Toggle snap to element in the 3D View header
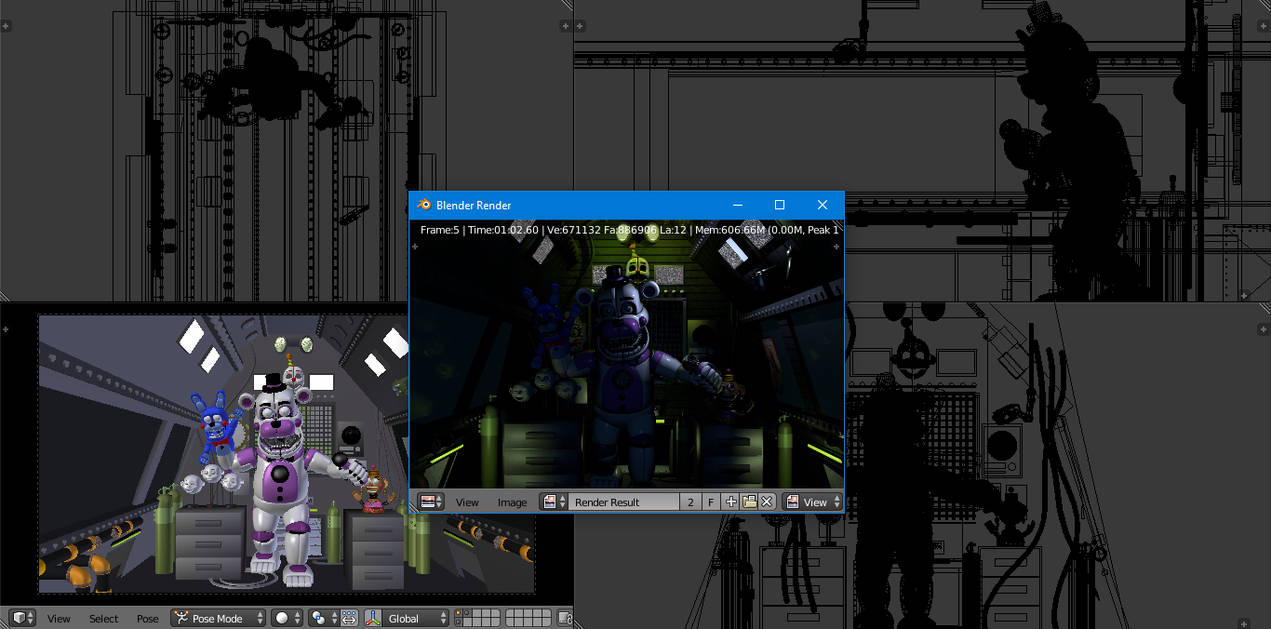 (348, 618)
